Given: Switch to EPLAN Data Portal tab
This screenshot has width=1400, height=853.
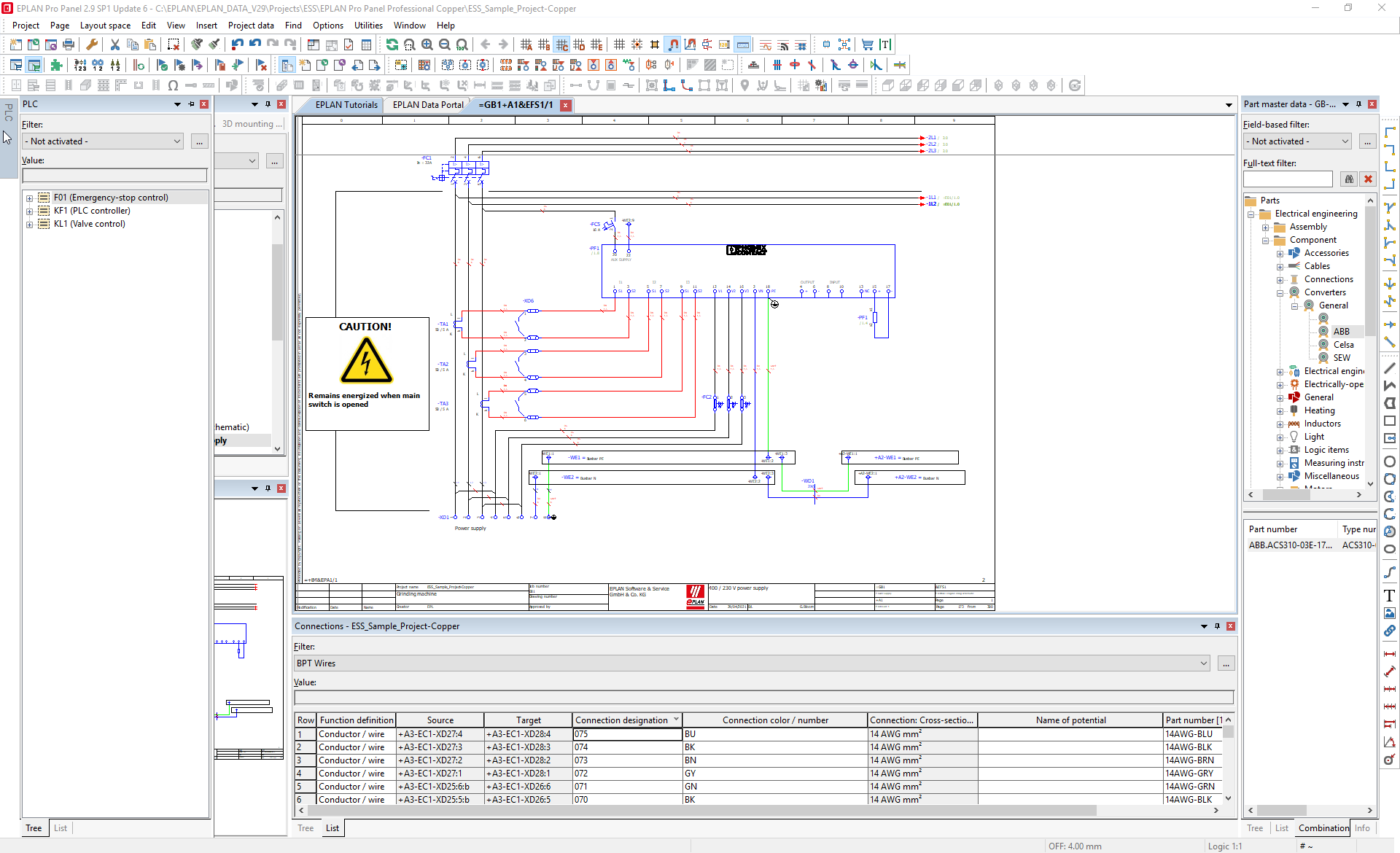Looking at the screenshot, I should pyautogui.click(x=427, y=105).
